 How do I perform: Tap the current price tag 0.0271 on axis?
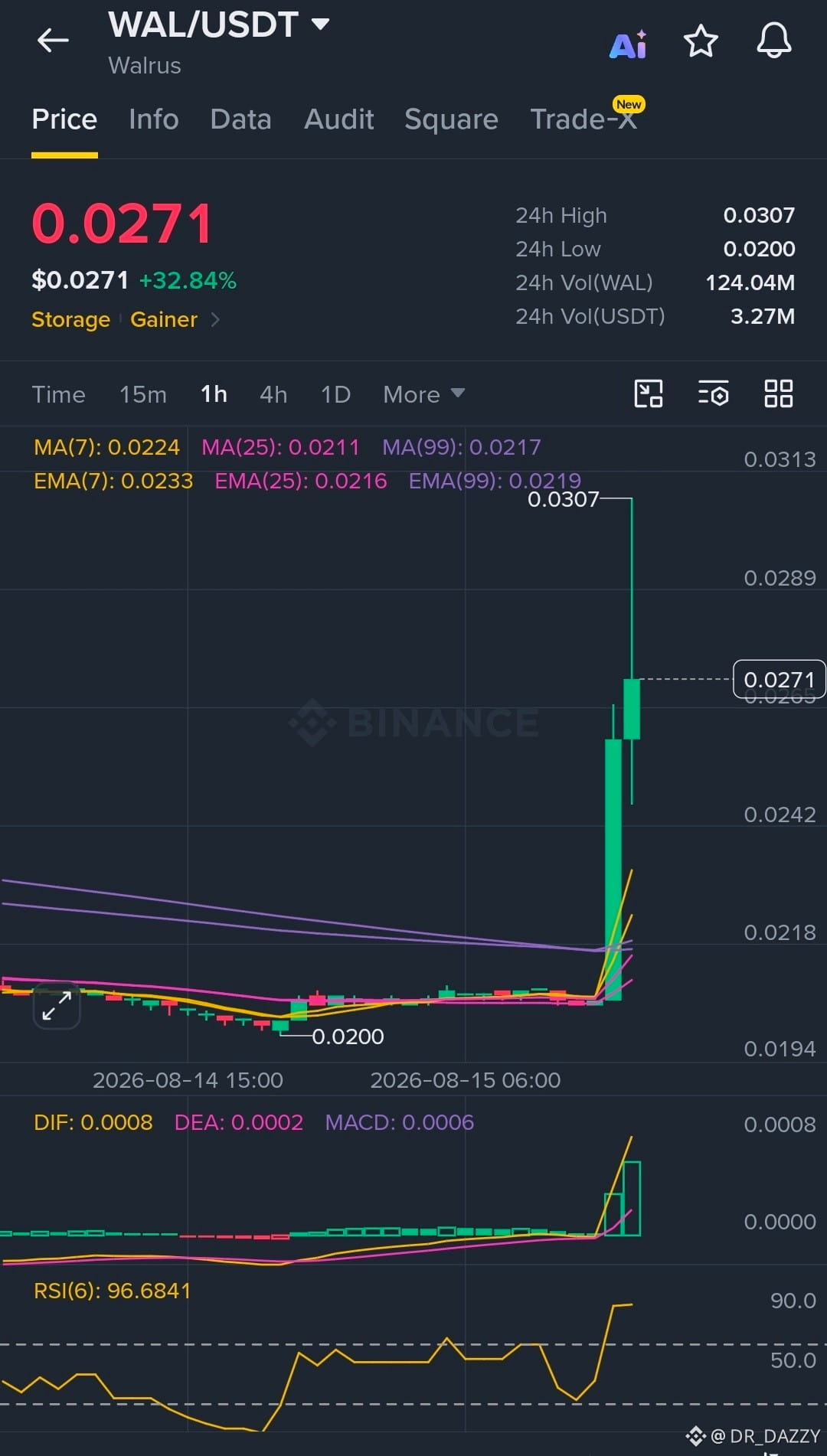(x=780, y=679)
